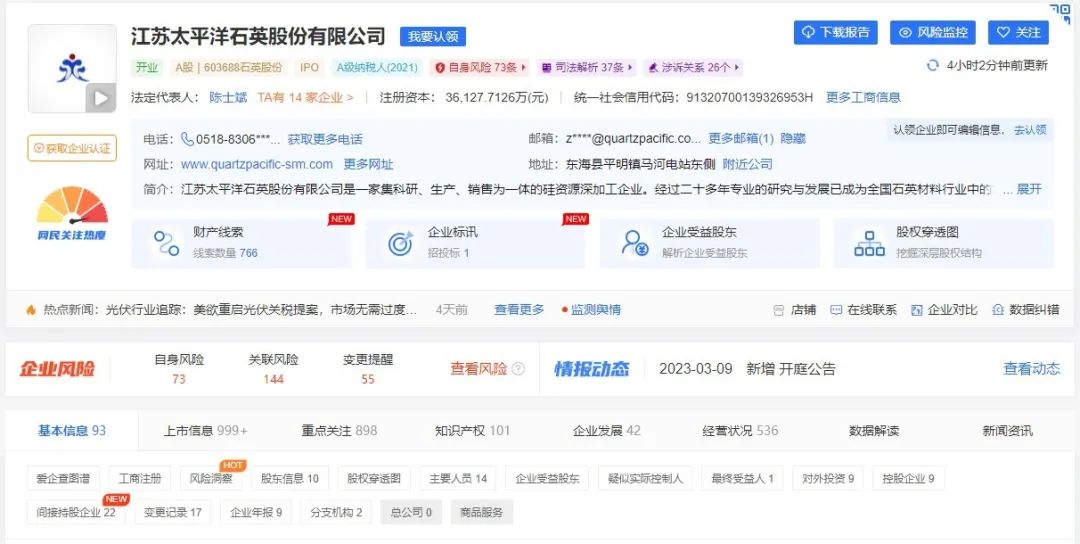This screenshot has width=1080, height=544.
Task: Click the 店铺 shop icon
Action: point(779,310)
